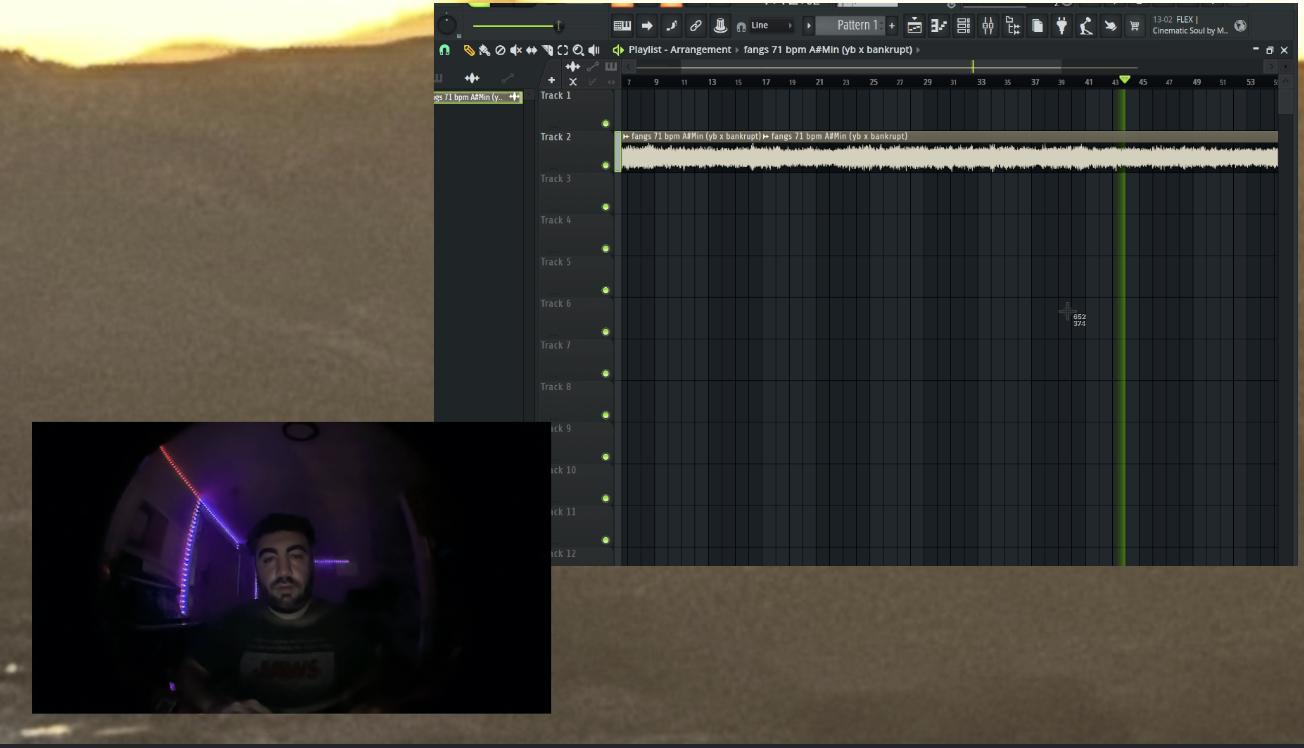The image size is (1304, 748).
Task: Mute Track 1 with its green dot
Action: pos(606,124)
